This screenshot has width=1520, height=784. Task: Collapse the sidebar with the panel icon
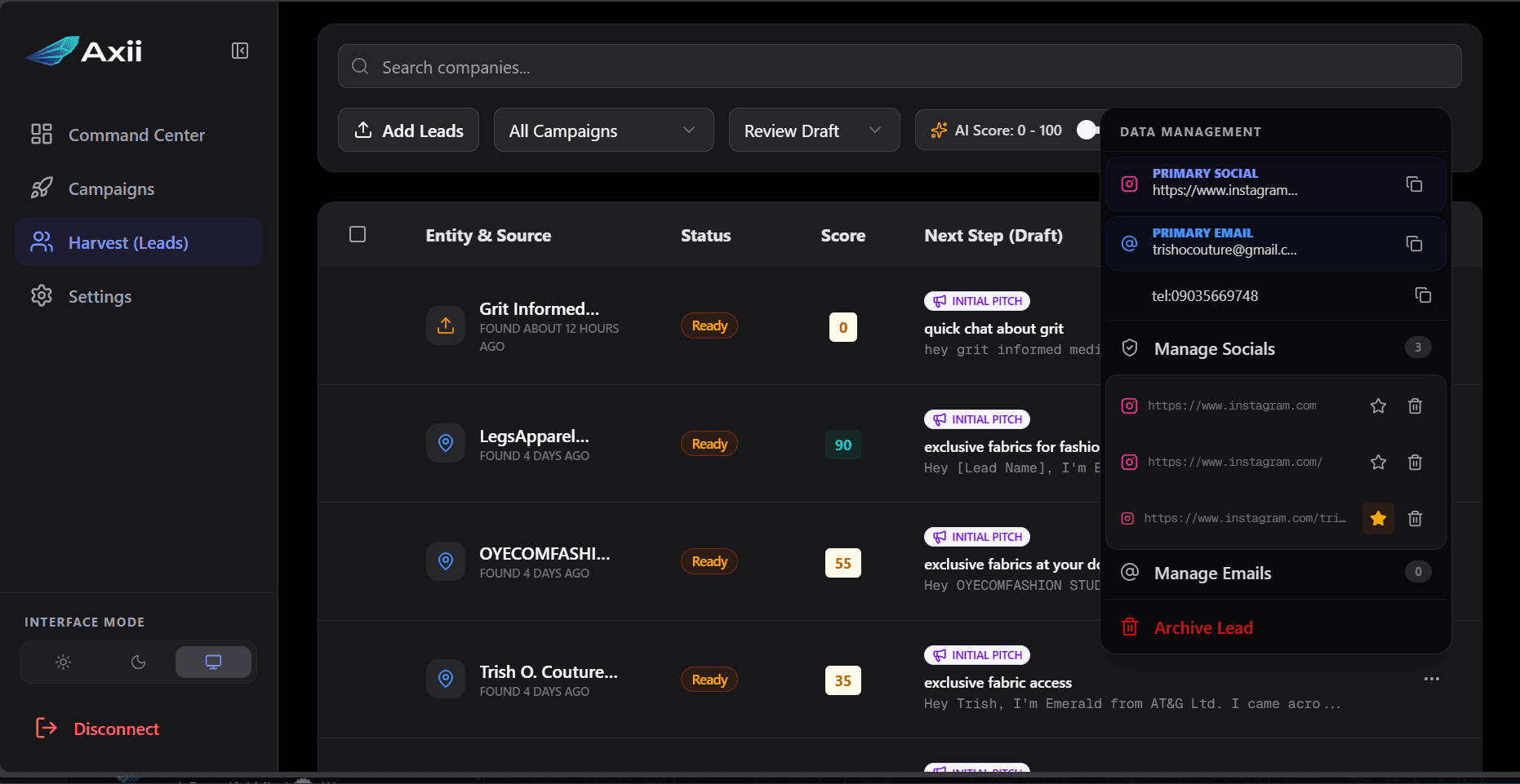point(239,51)
